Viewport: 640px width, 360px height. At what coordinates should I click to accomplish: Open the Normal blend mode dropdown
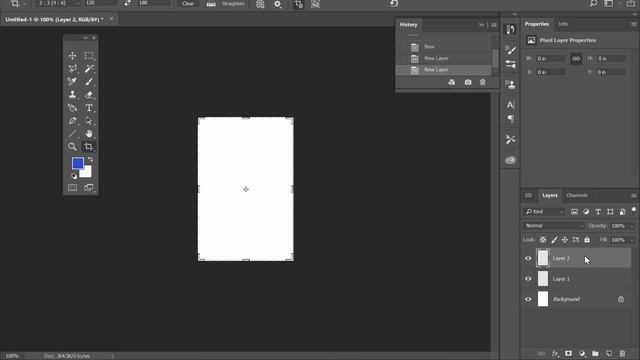point(553,226)
